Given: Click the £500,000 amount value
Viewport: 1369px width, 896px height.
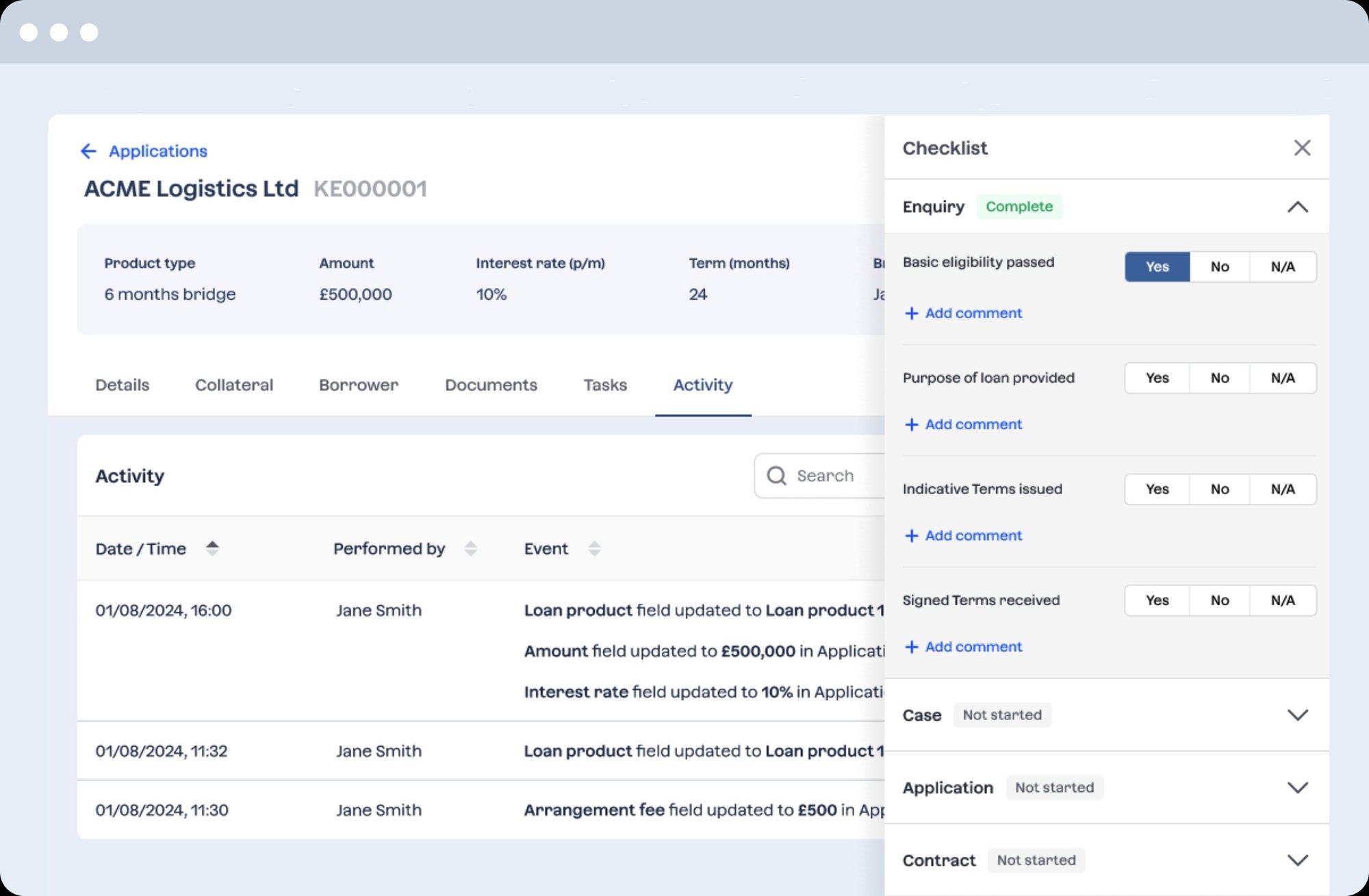Looking at the screenshot, I should [x=355, y=294].
